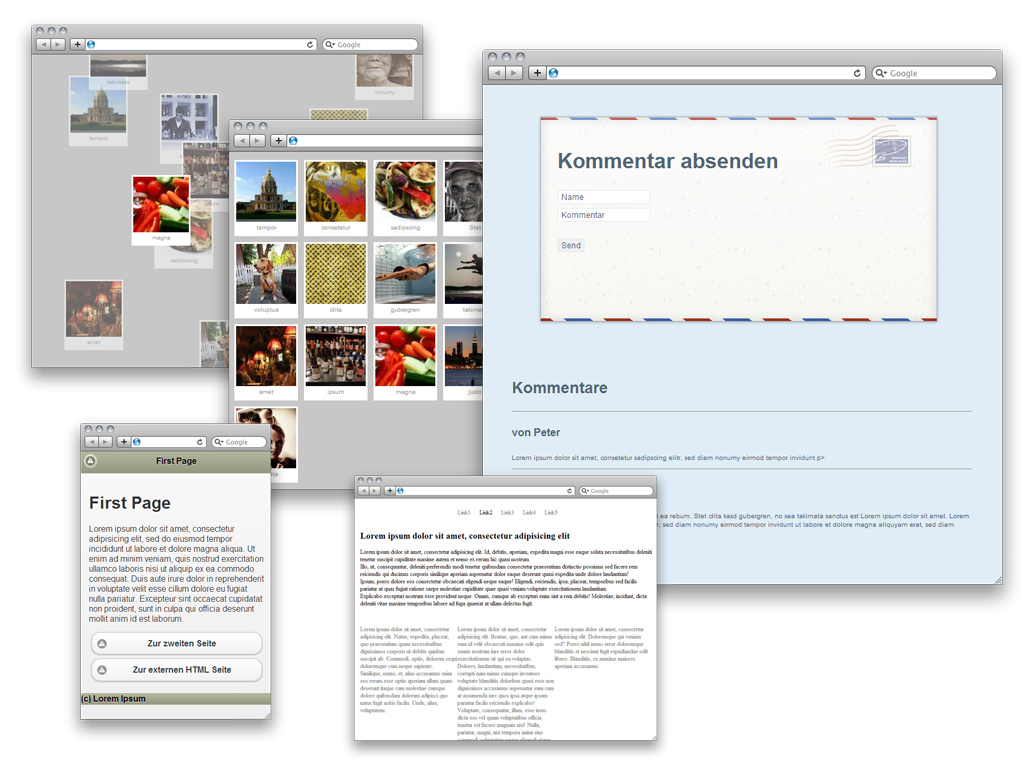Focus the Name field in the comment form
Viewport: 1024px width, 768px height.
603,197
